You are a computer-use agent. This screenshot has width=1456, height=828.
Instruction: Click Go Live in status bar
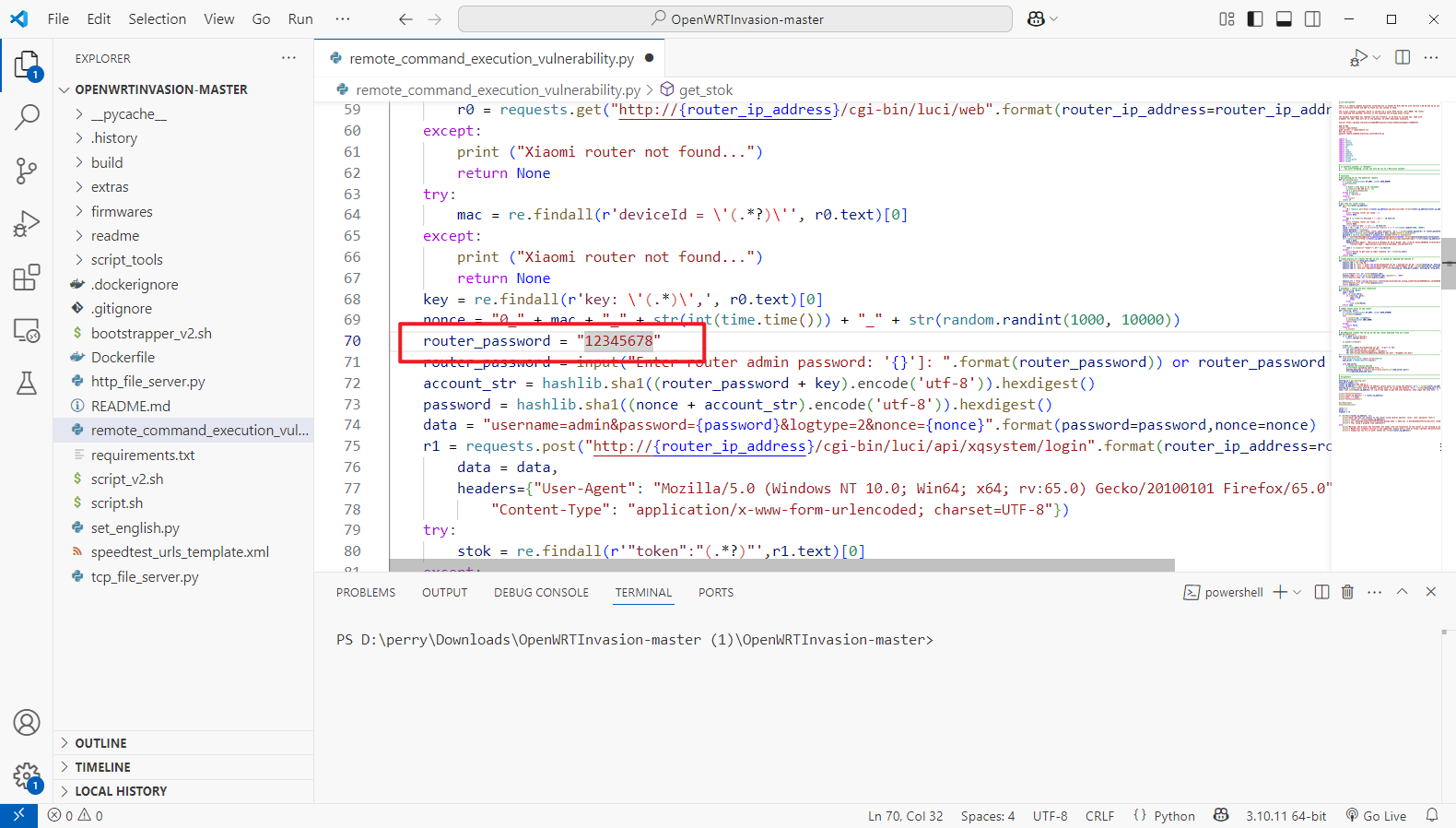[1376, 816]
